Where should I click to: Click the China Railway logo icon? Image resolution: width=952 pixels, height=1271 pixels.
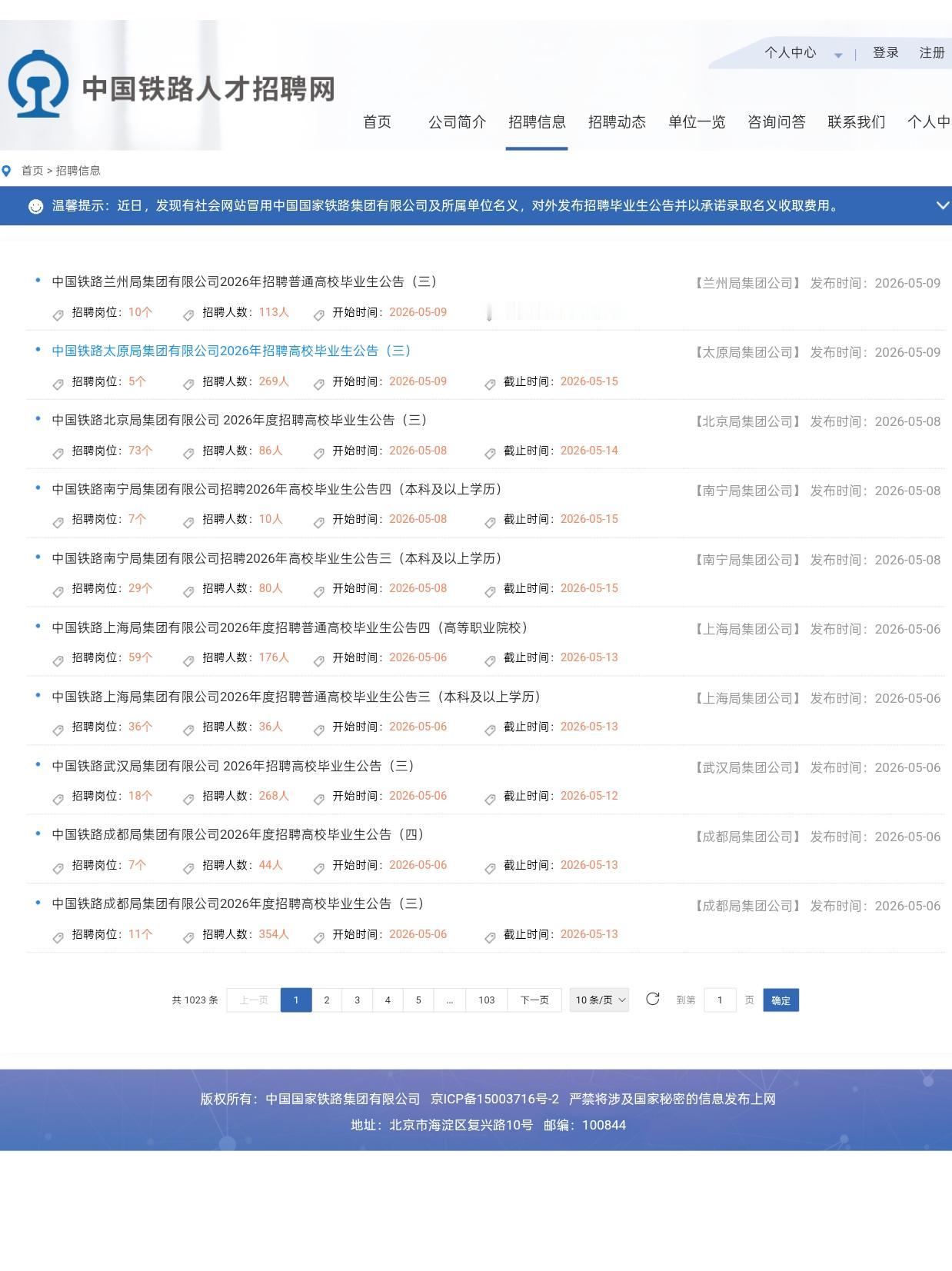point(38,85)
